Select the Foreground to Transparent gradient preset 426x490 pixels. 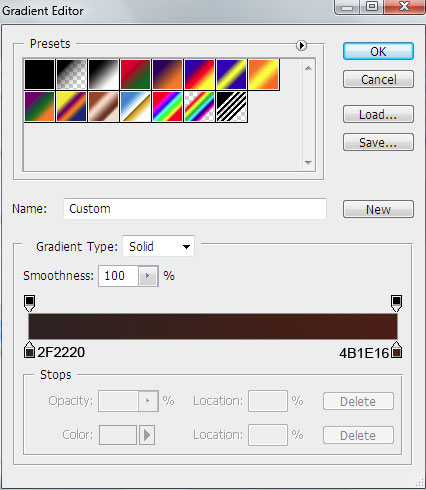point(71,75)
